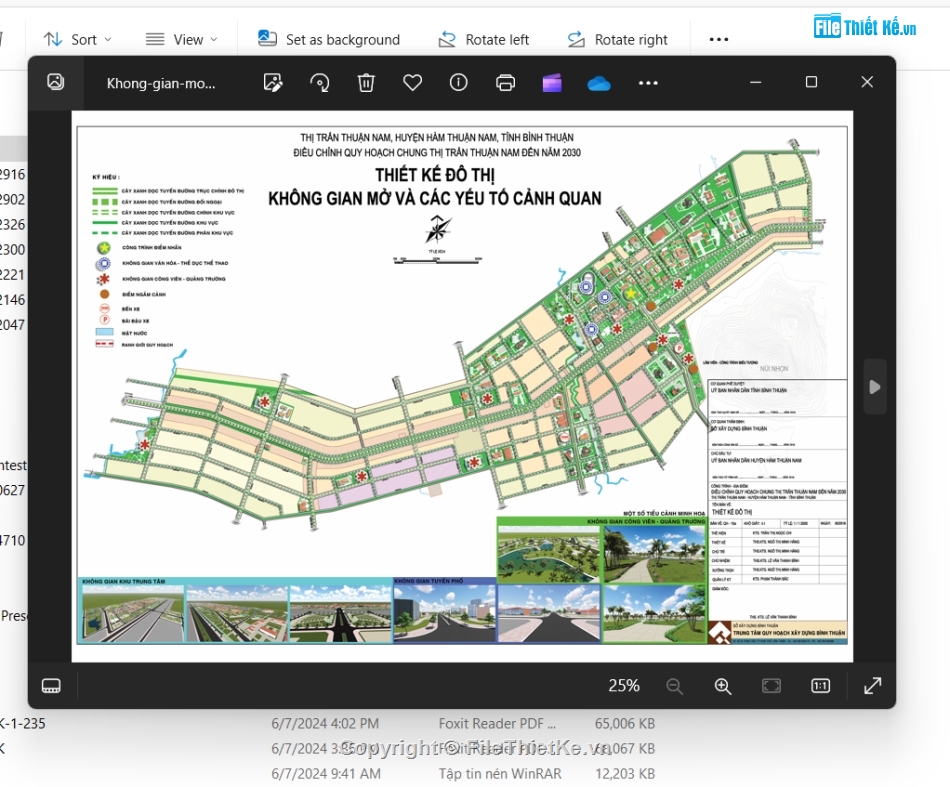Click the K-1-235 file name in Explorer

(22, 723)
